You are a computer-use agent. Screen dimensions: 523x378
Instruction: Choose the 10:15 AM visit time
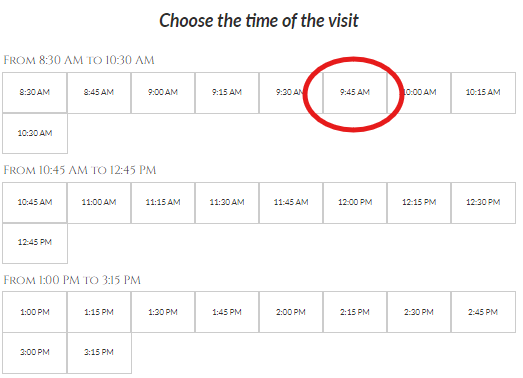coord(483,92)
